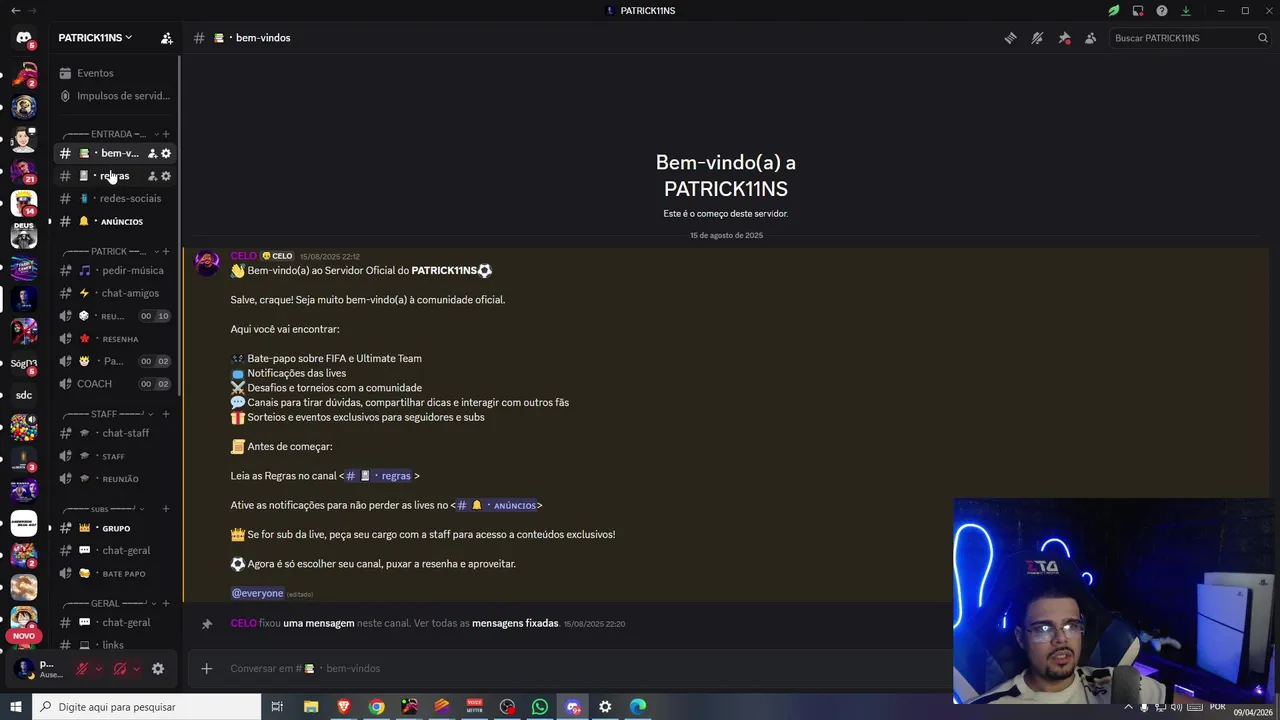The image size is (1280, 720).
Task: Open pinned messages icon in header
Action: tap(1064, 38)
